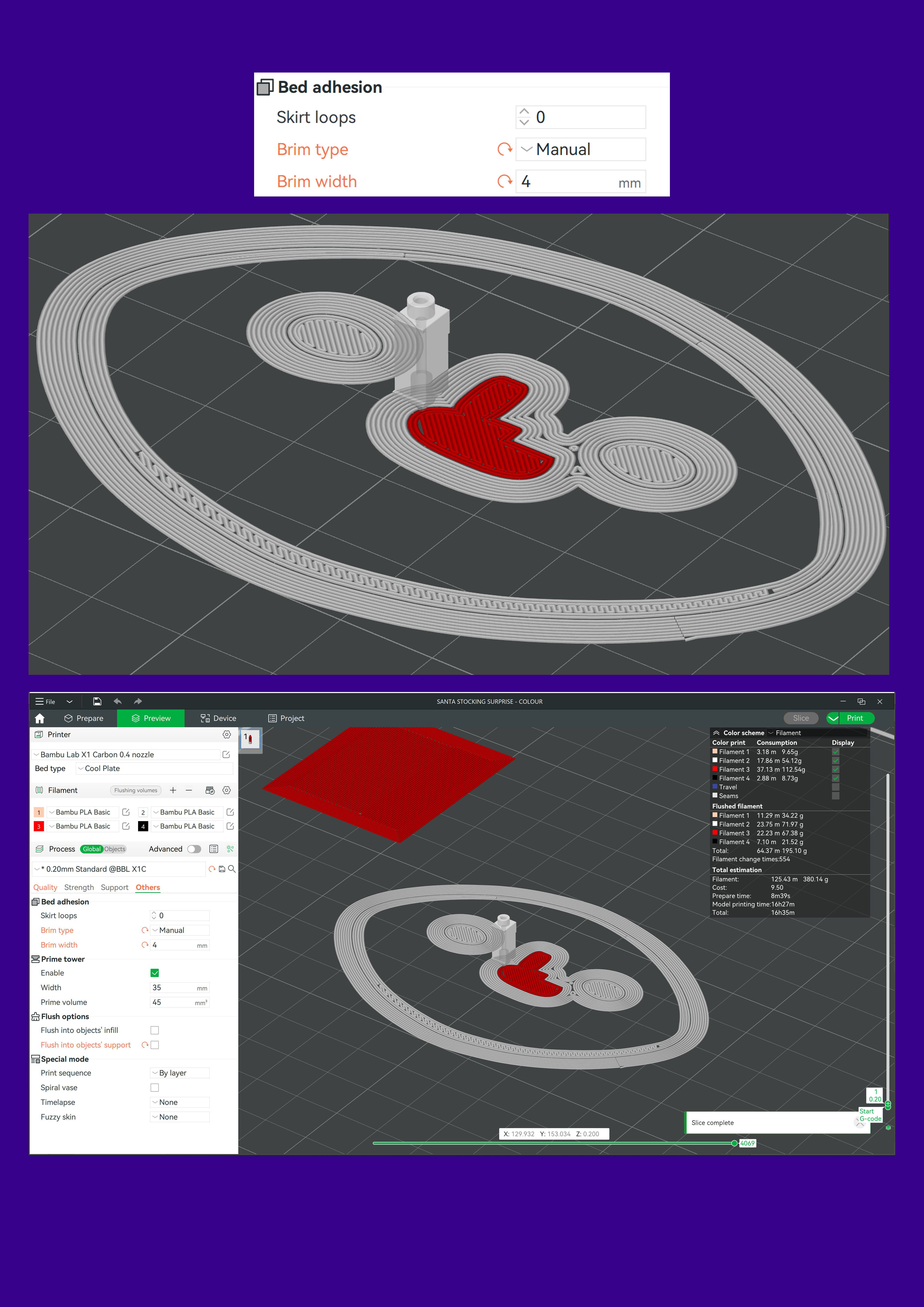This screenshot has width=924, height=1307.
Task: Toggle Flush into objects' support checkbox
Action: 154,1045
